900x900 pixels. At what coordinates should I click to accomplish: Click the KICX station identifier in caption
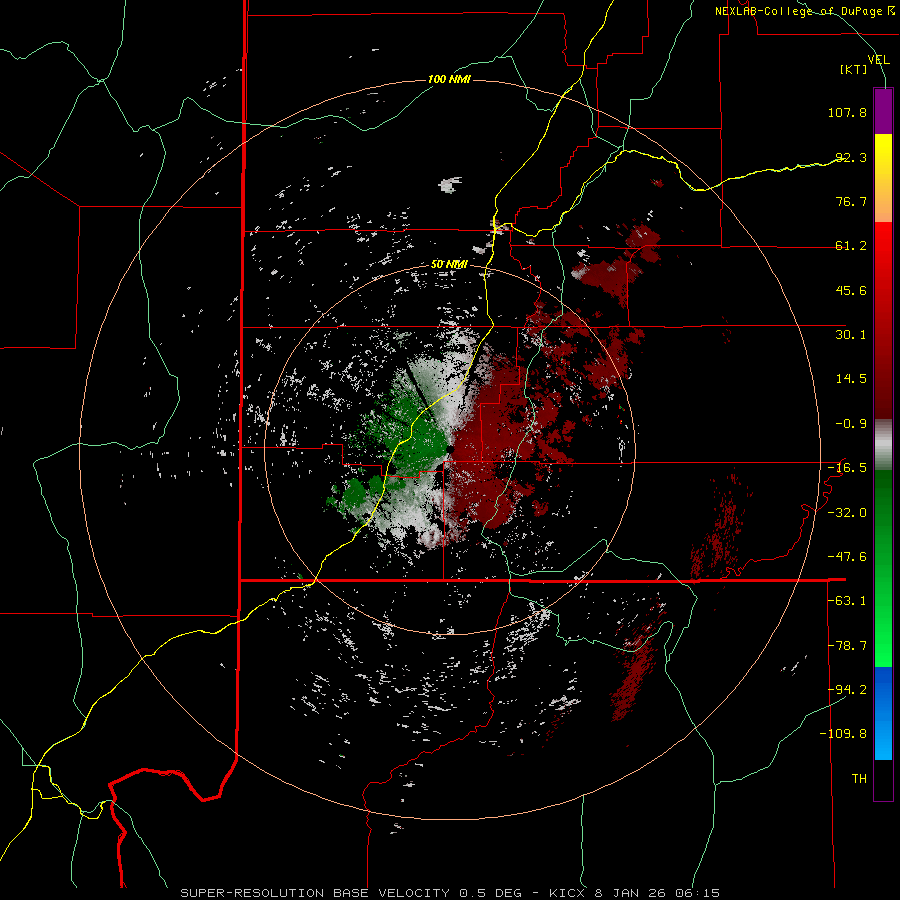pos(568,893)
